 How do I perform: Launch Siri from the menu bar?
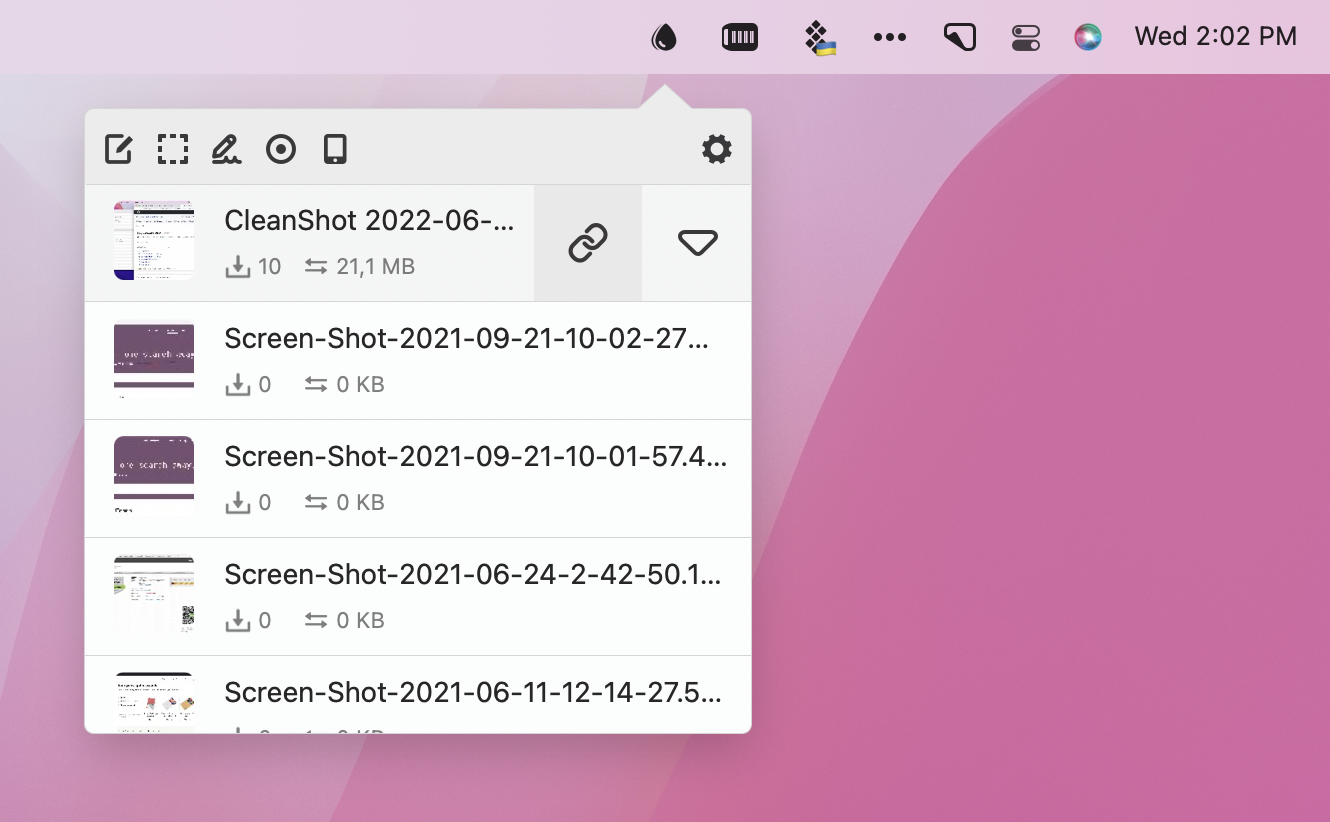[x=1088, y=38]
